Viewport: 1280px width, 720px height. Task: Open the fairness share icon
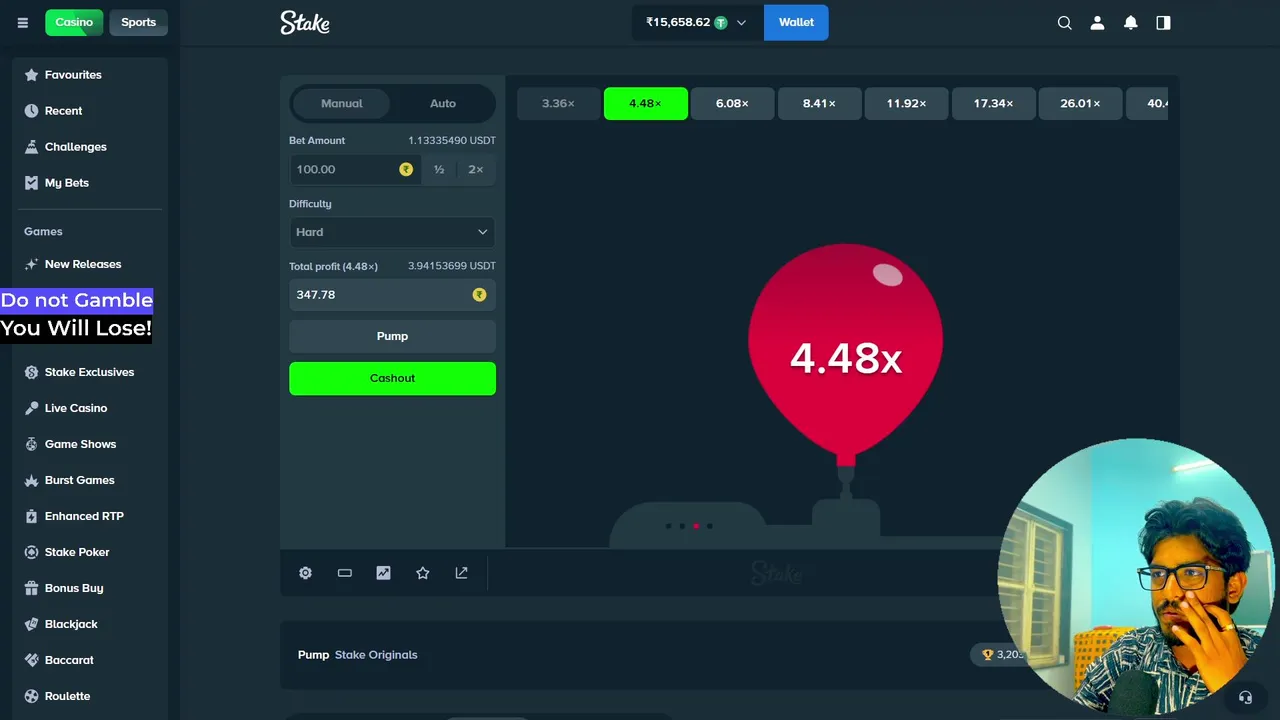[x=461, y=573]
